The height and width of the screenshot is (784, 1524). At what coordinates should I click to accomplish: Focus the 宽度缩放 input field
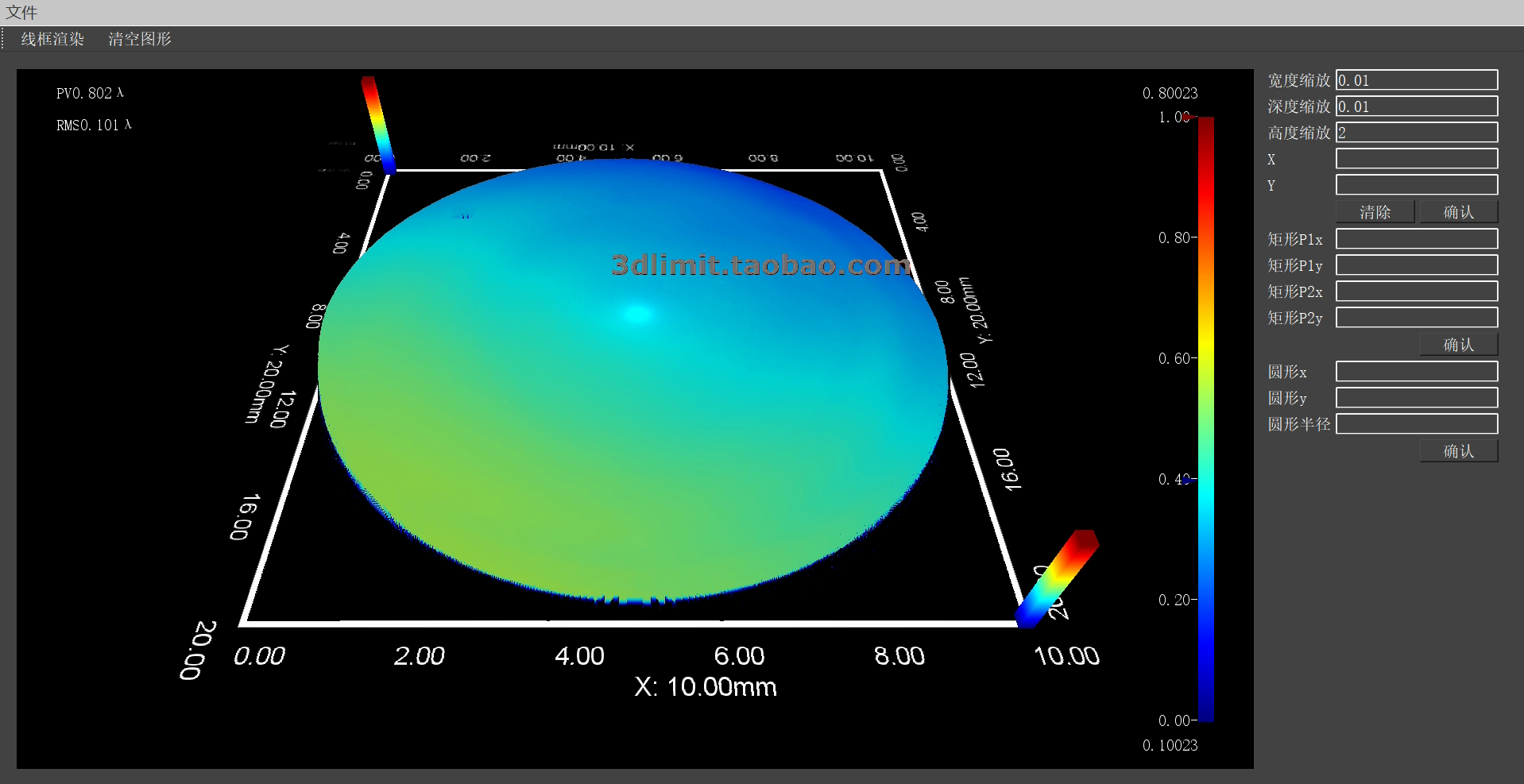tap(1417, 80)
